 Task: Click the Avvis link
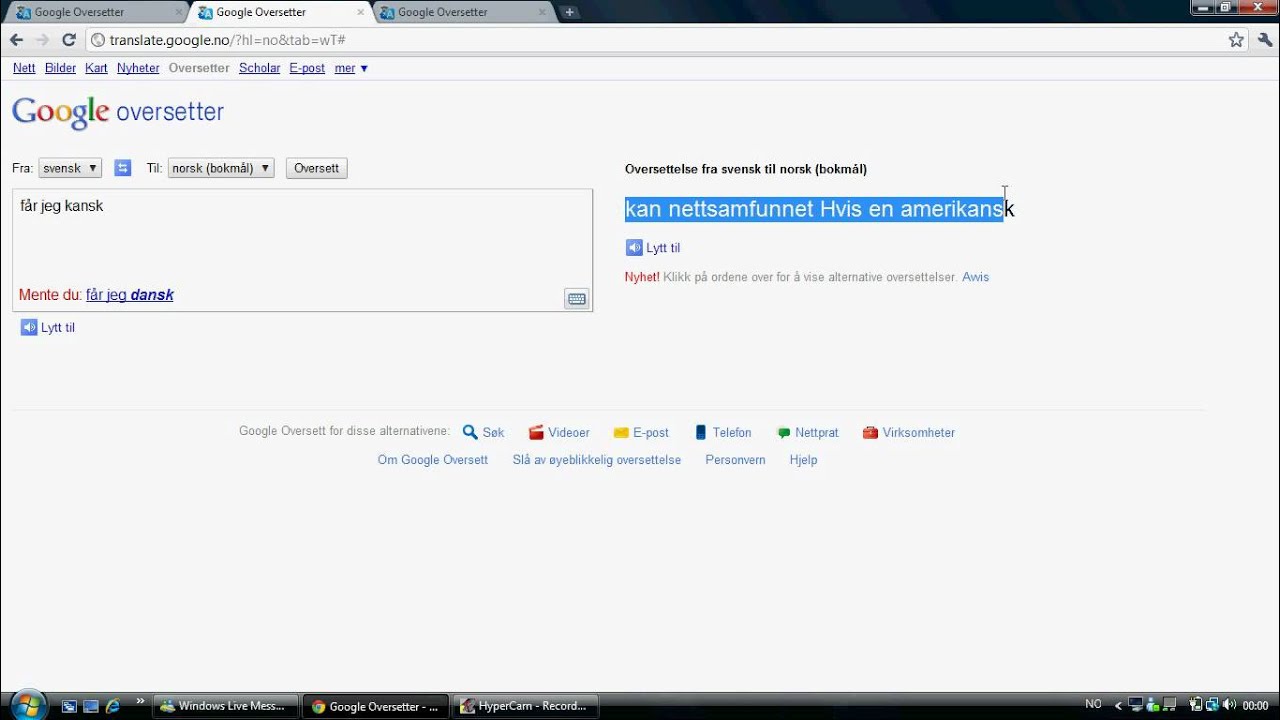975,277
